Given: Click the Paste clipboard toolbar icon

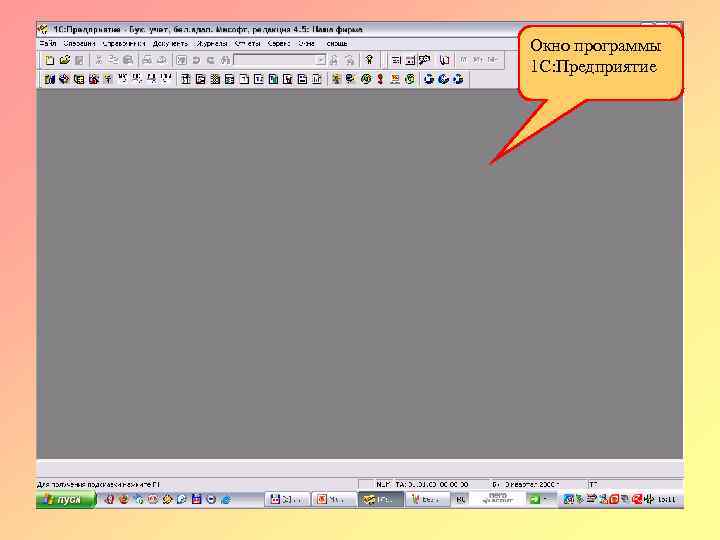Looking at the screenshot, I should click(x=128, y=60).
